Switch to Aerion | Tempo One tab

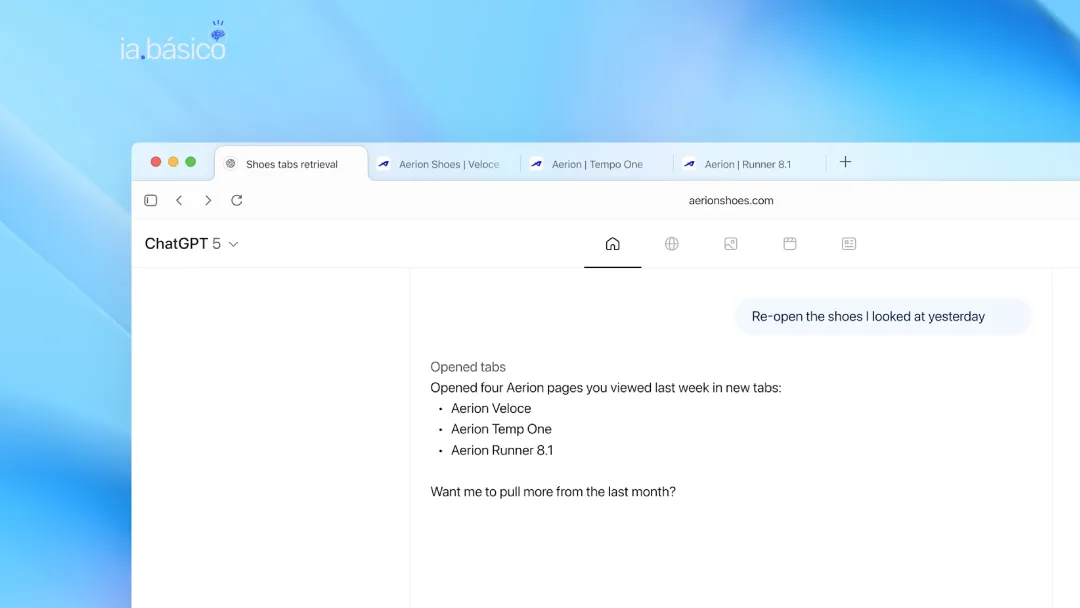(596, 164)
